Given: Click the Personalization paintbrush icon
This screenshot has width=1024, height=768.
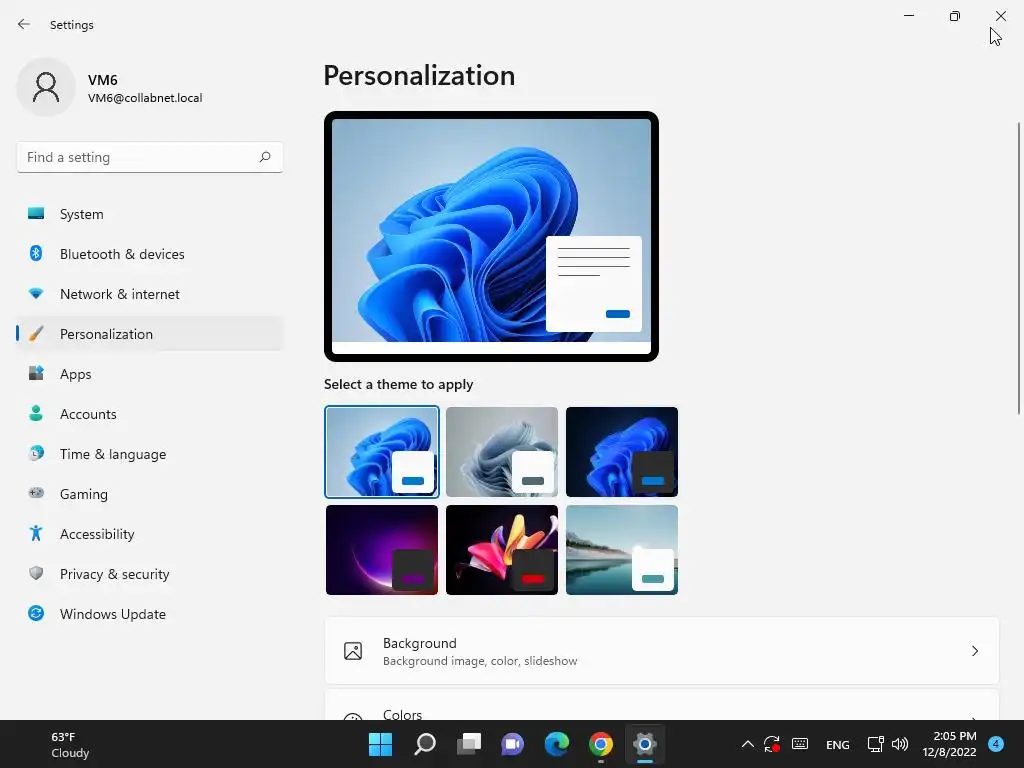Looking at the screenshot, I should (x=36, y=334).
